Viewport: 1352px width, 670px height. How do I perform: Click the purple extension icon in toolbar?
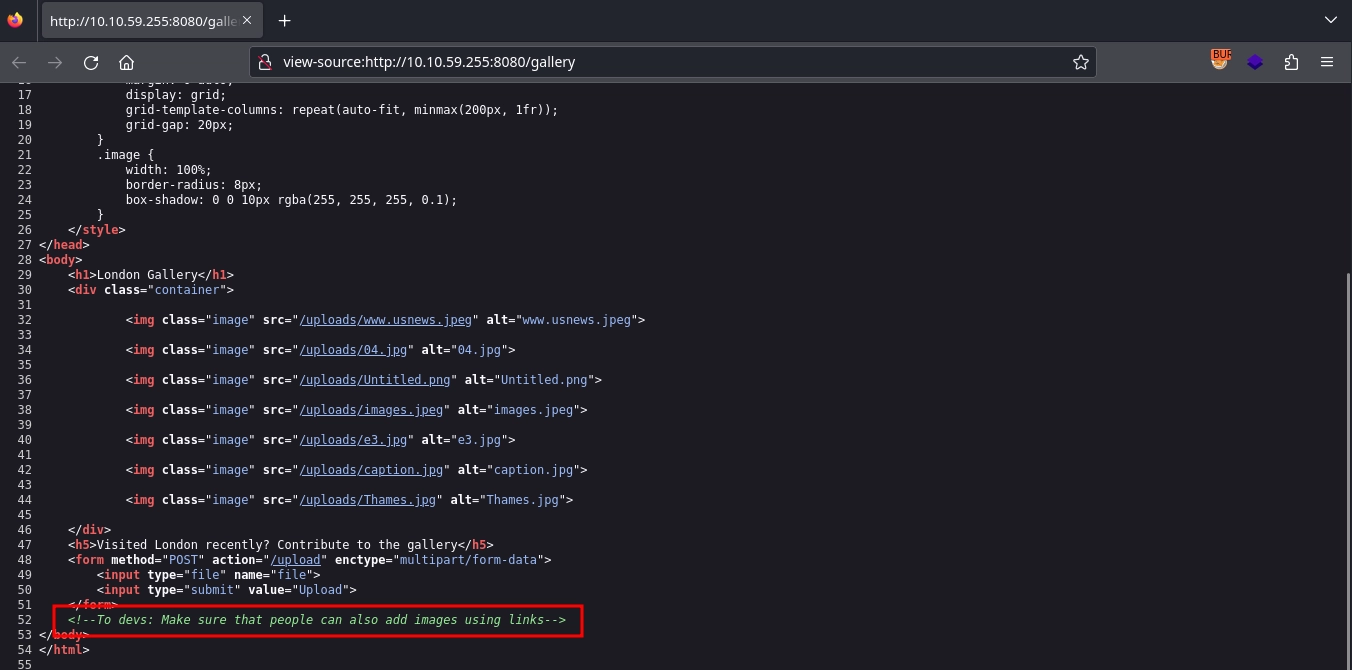1255,62
